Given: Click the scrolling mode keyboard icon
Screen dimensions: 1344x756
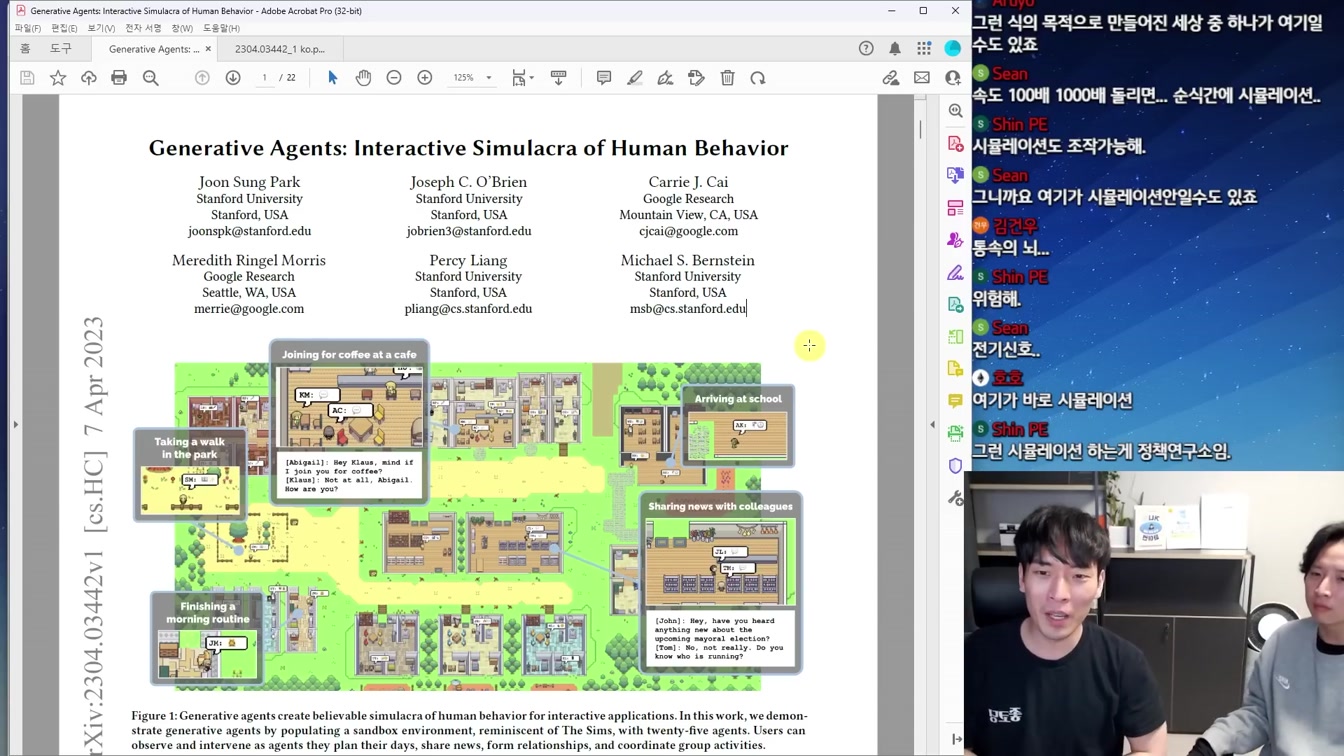Looking at the screenshot, I should (x=558, y=78).
